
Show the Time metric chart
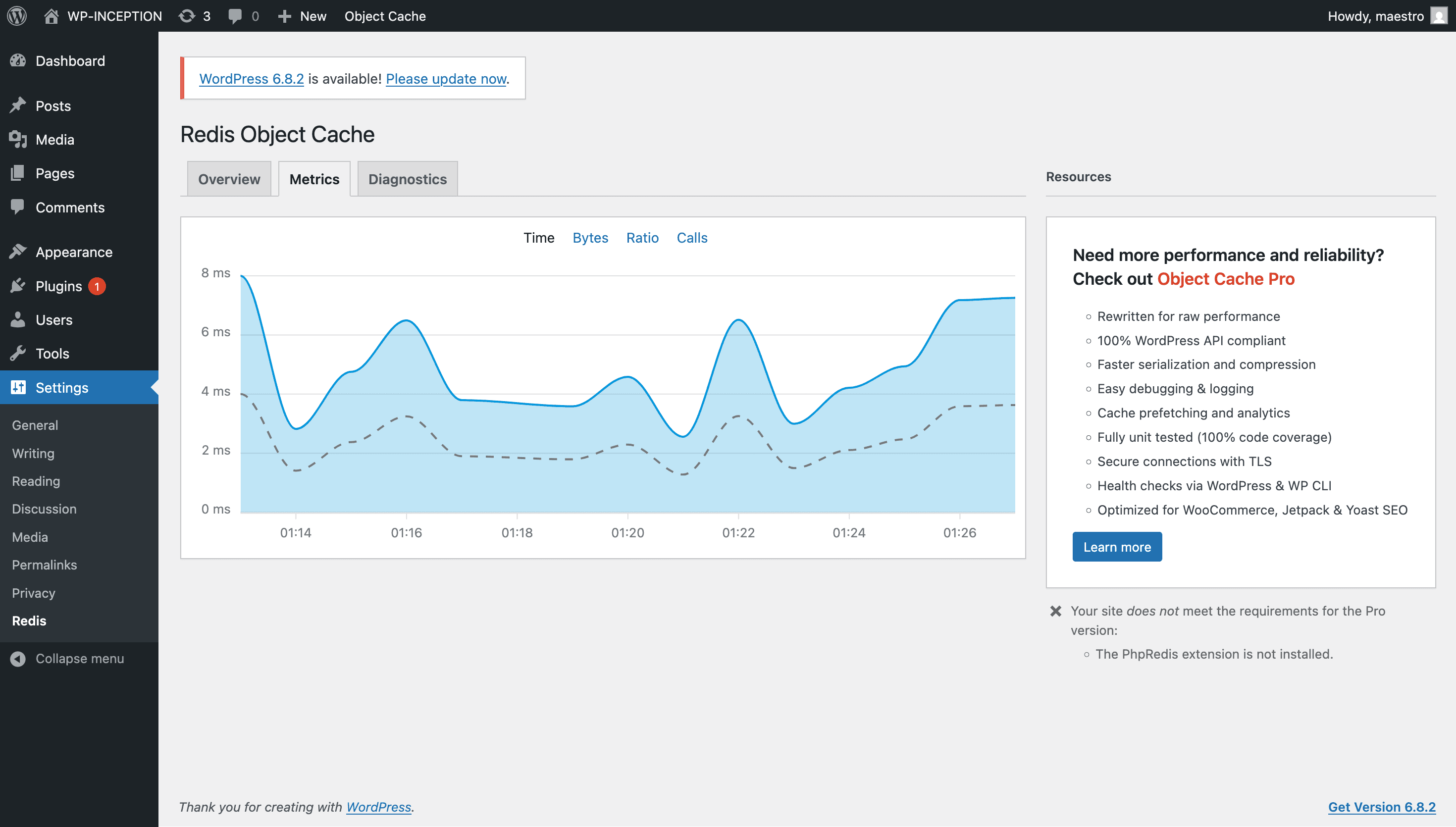pos(538,237)
